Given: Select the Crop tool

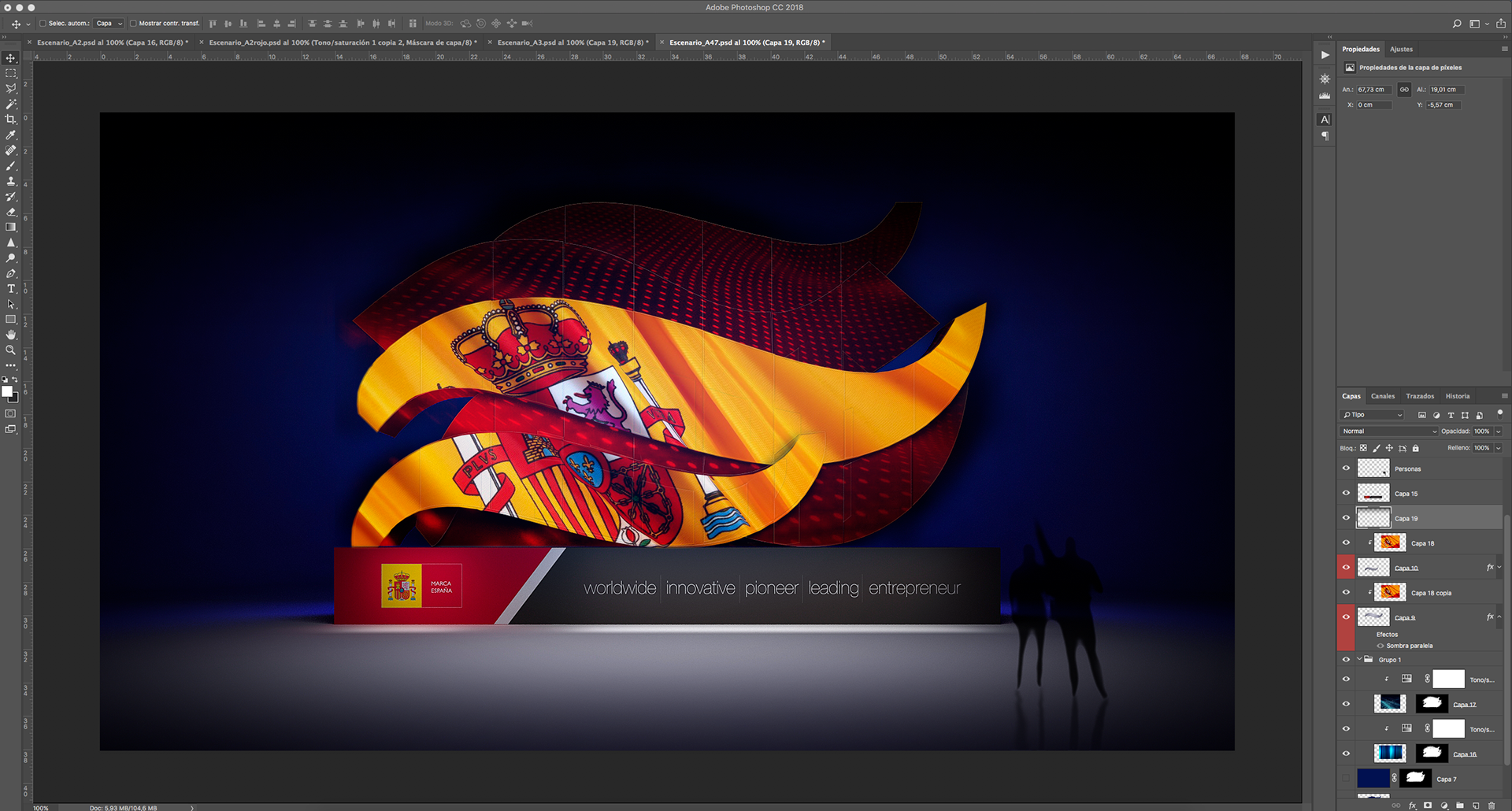Looking at the screenshot, I should pyautogui.click(x=11, y=120).
